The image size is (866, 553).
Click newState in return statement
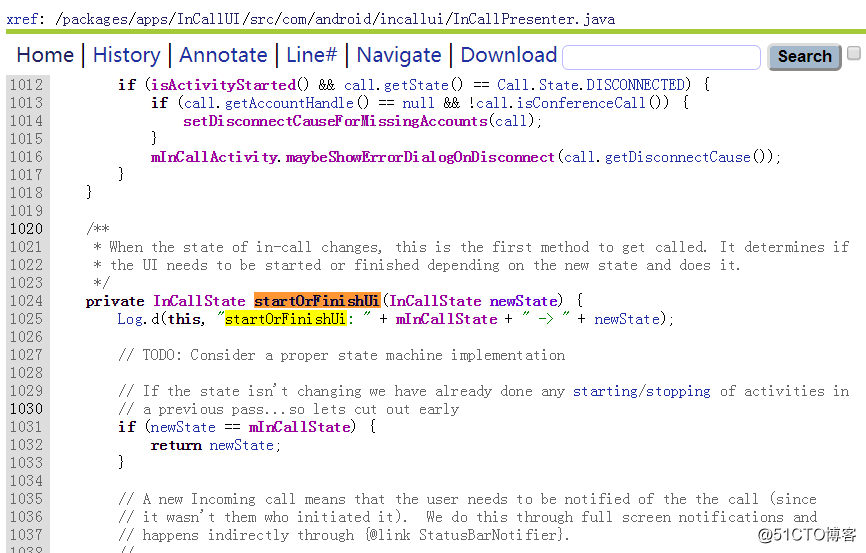point(241,445)
